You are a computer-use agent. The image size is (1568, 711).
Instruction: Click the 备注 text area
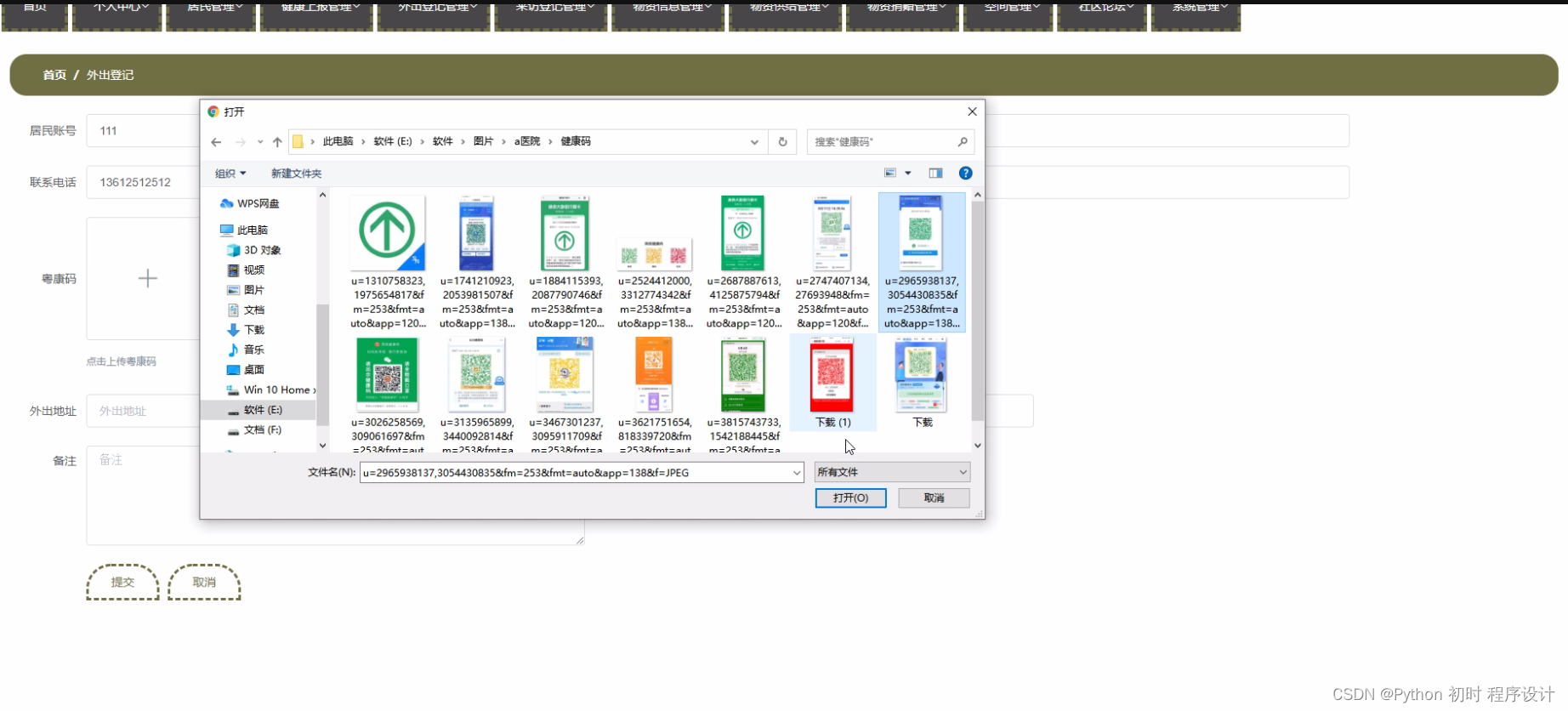[x=335, y=495]
